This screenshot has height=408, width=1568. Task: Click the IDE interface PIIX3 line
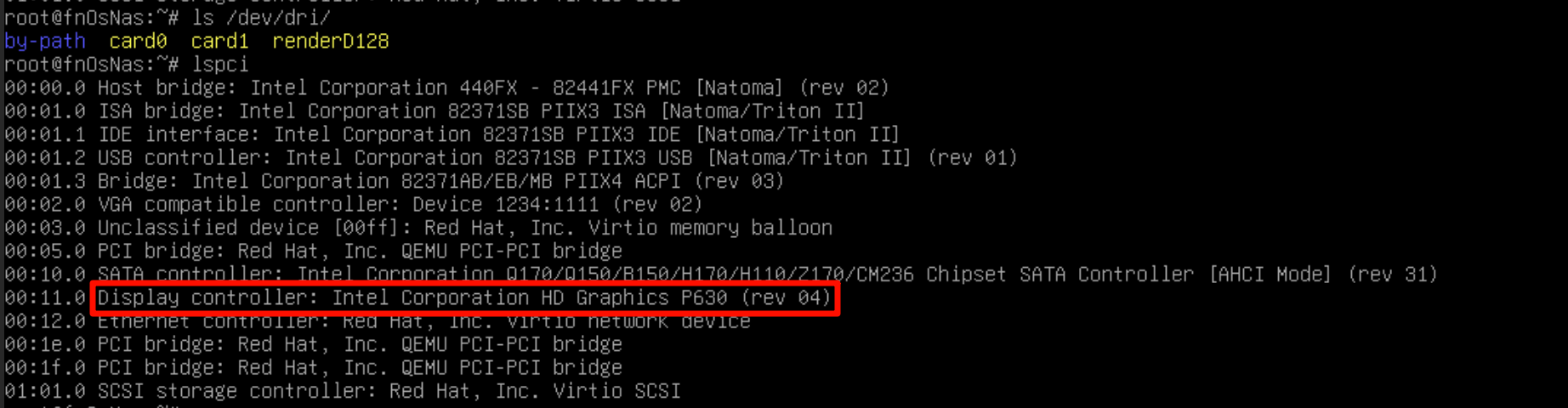(452, 134)
